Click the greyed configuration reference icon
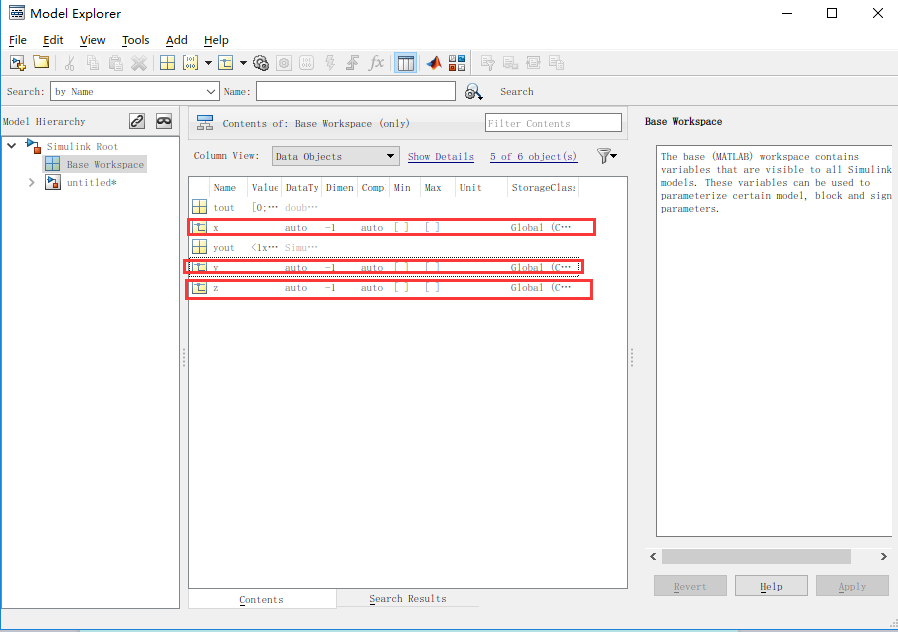 coord(284,63)
